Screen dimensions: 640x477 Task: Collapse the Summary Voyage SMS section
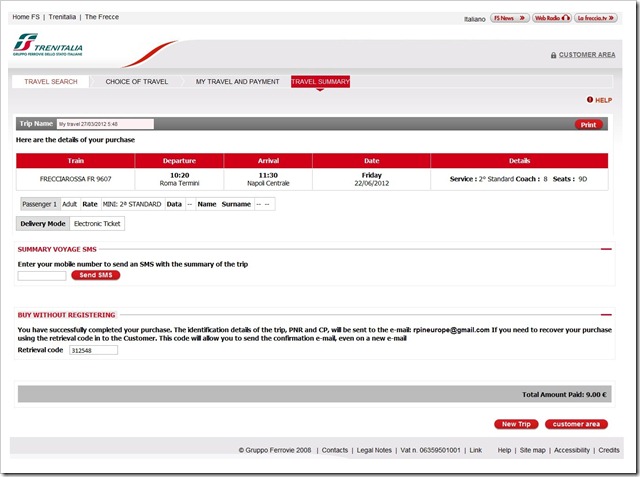click(606, 249)
